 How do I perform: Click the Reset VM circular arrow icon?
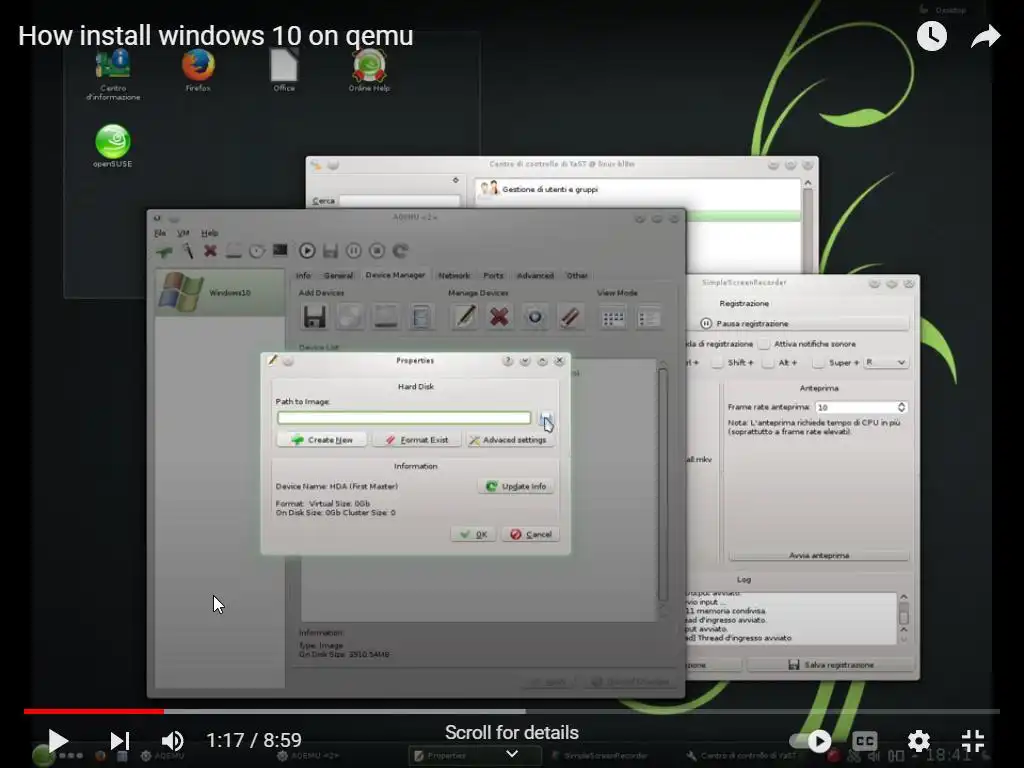tap(400, 251)
